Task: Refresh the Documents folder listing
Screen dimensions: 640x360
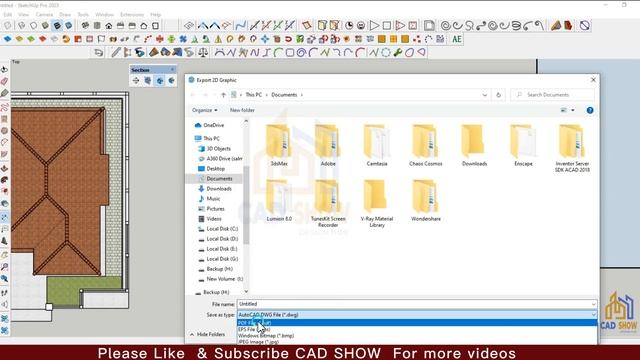Action: coord(498,95)
